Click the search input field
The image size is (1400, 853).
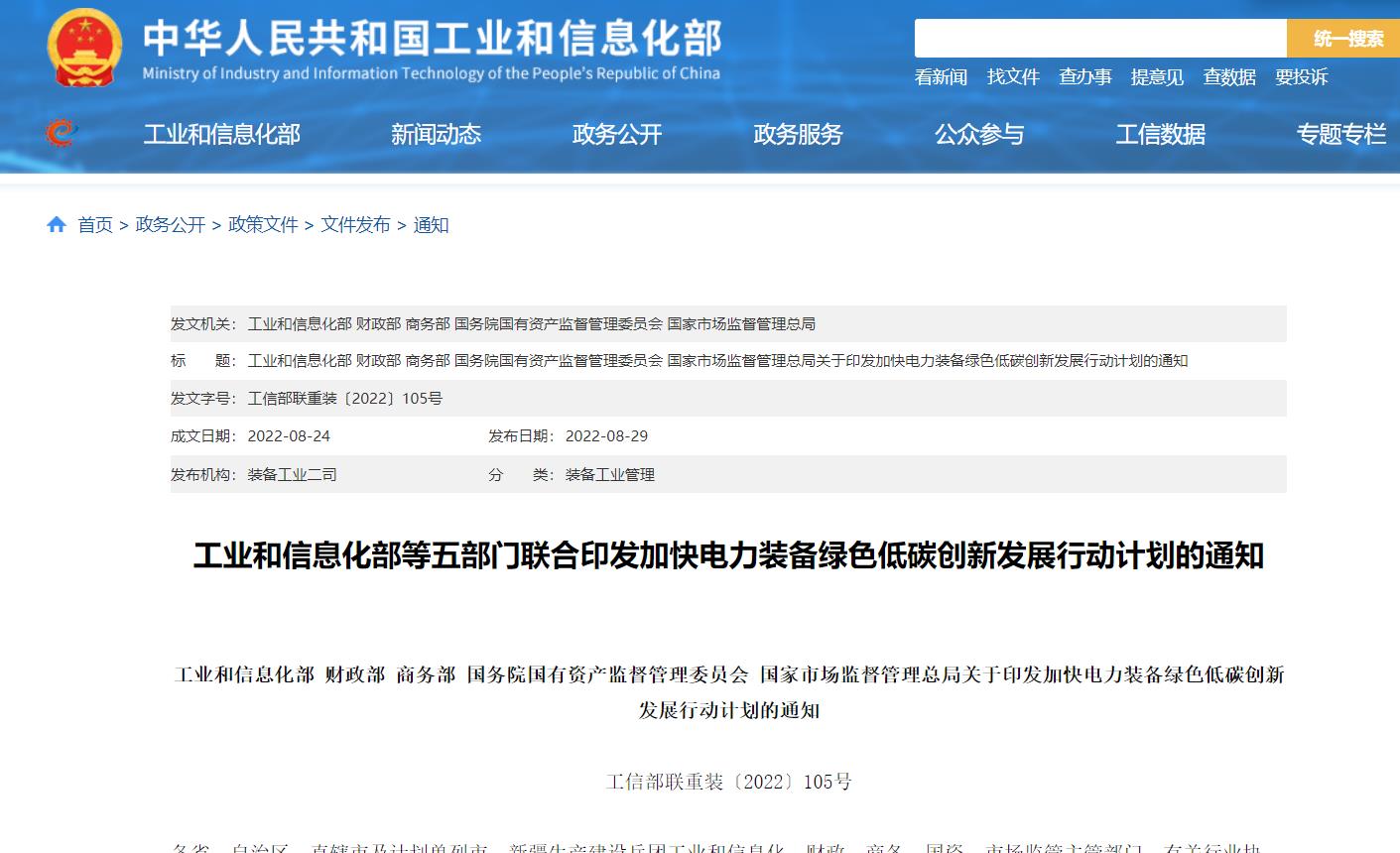(1099, 39)
